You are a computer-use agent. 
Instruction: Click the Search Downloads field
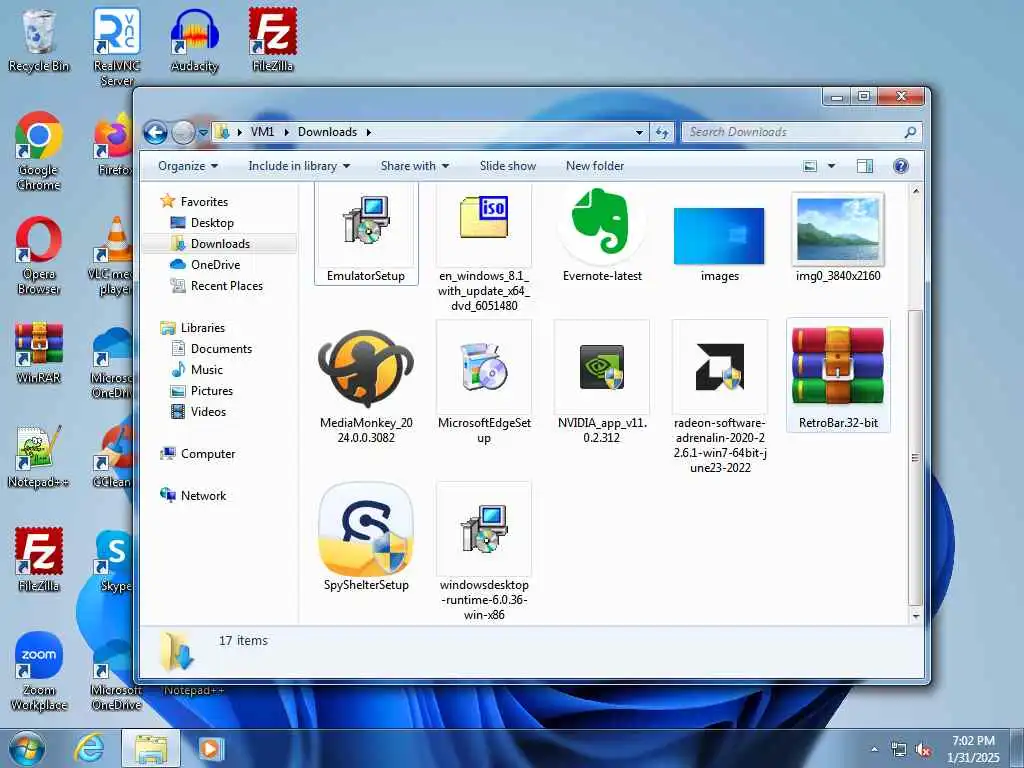click(802, 132)
